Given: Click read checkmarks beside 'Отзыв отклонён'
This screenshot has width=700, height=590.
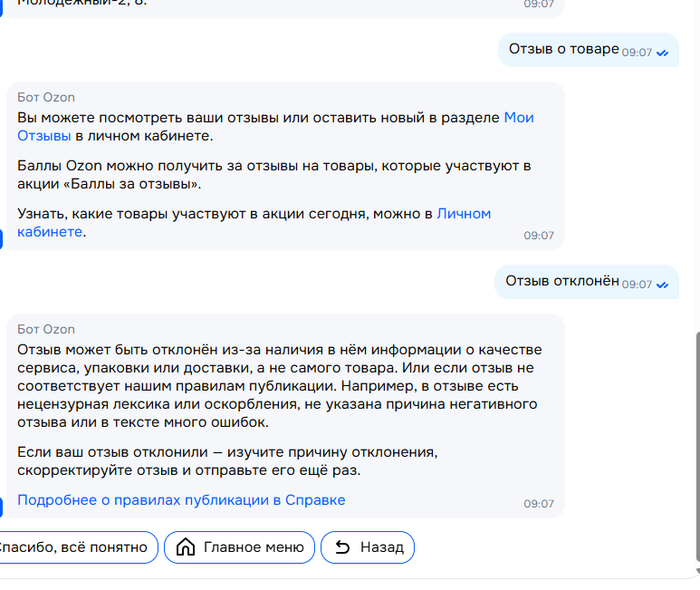Looking at the screenshot, I should (662, 284).
